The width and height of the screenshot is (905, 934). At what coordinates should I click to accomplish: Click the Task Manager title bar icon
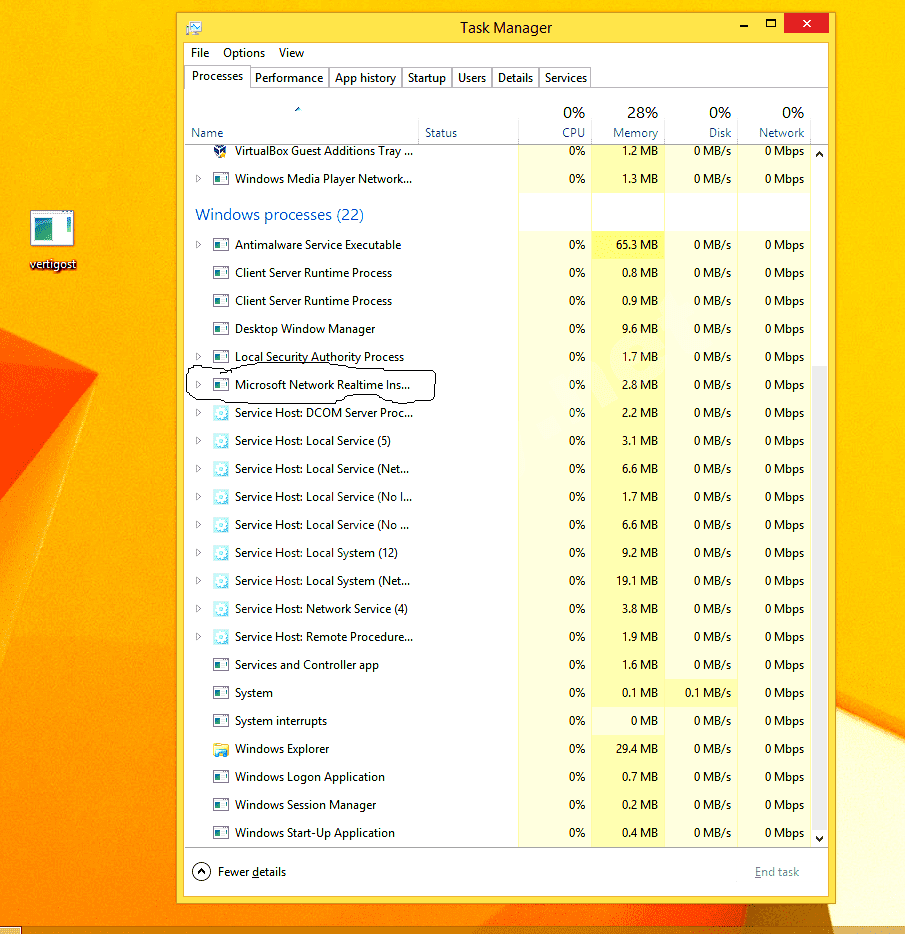pos(194,28)
